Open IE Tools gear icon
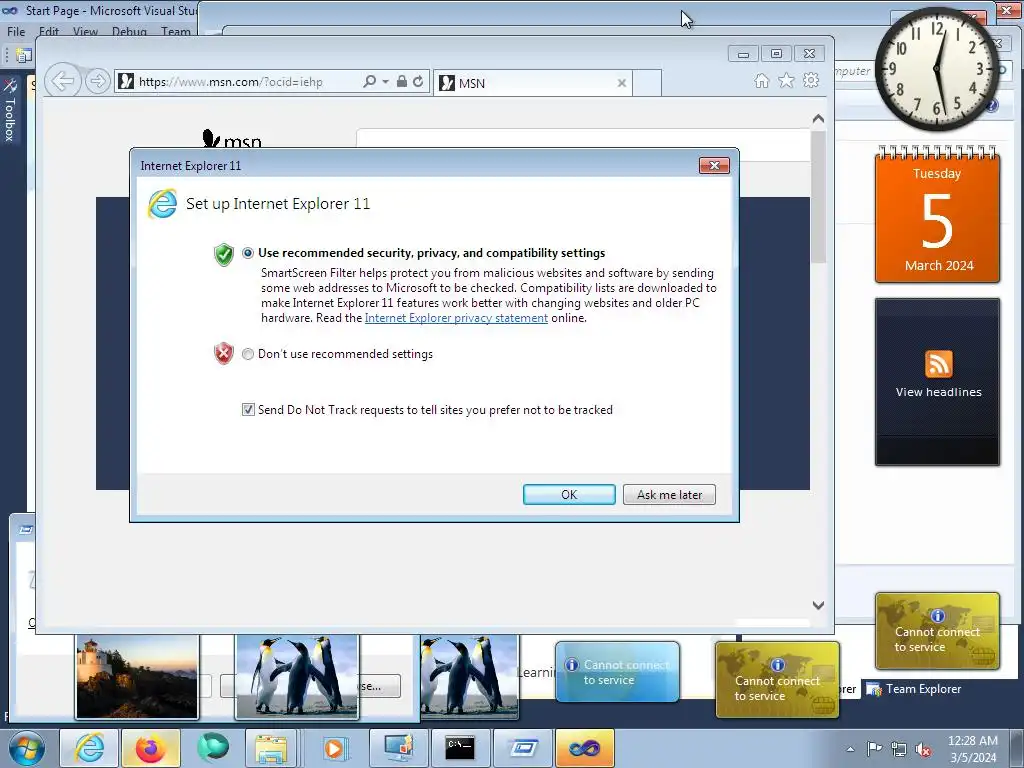 811,80
